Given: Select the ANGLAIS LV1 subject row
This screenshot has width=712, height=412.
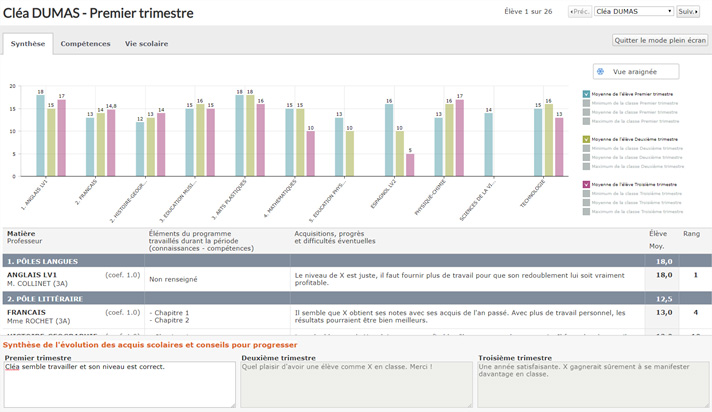Looking at the screenshot, I should 356,279.
